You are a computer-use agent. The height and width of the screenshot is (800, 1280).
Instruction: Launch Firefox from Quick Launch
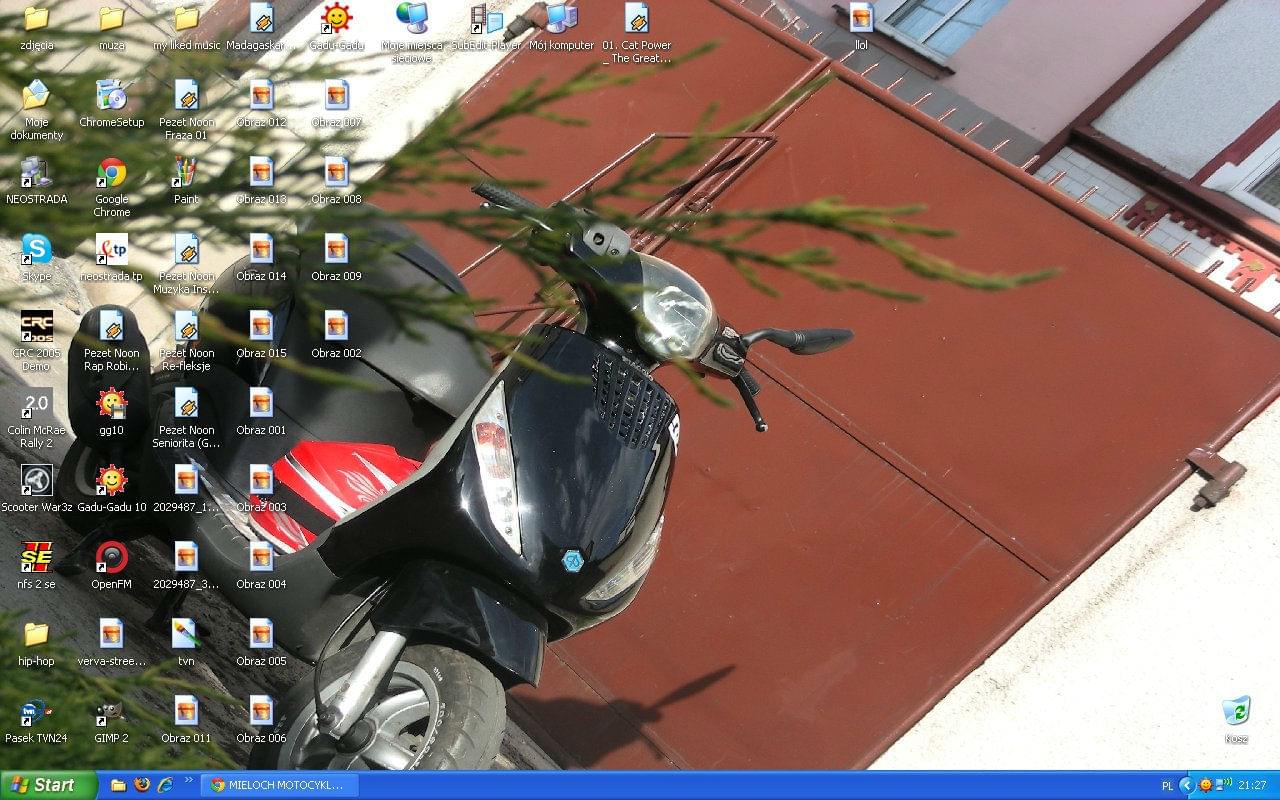click(x=142, y=785)
